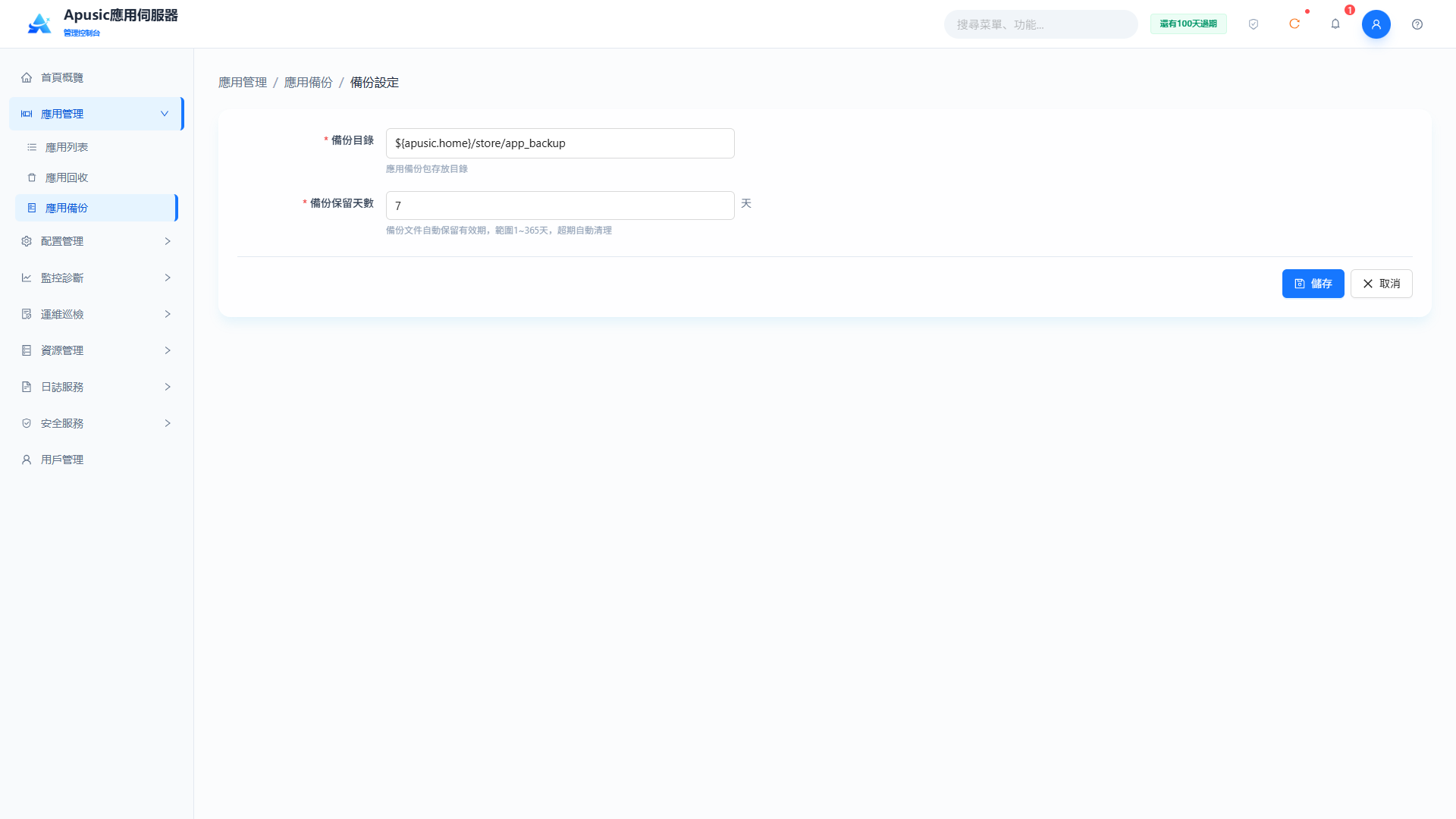The image size is (1456, 819).
Task: Click the orange refresh icon
Action: [x=1294, y=24]
